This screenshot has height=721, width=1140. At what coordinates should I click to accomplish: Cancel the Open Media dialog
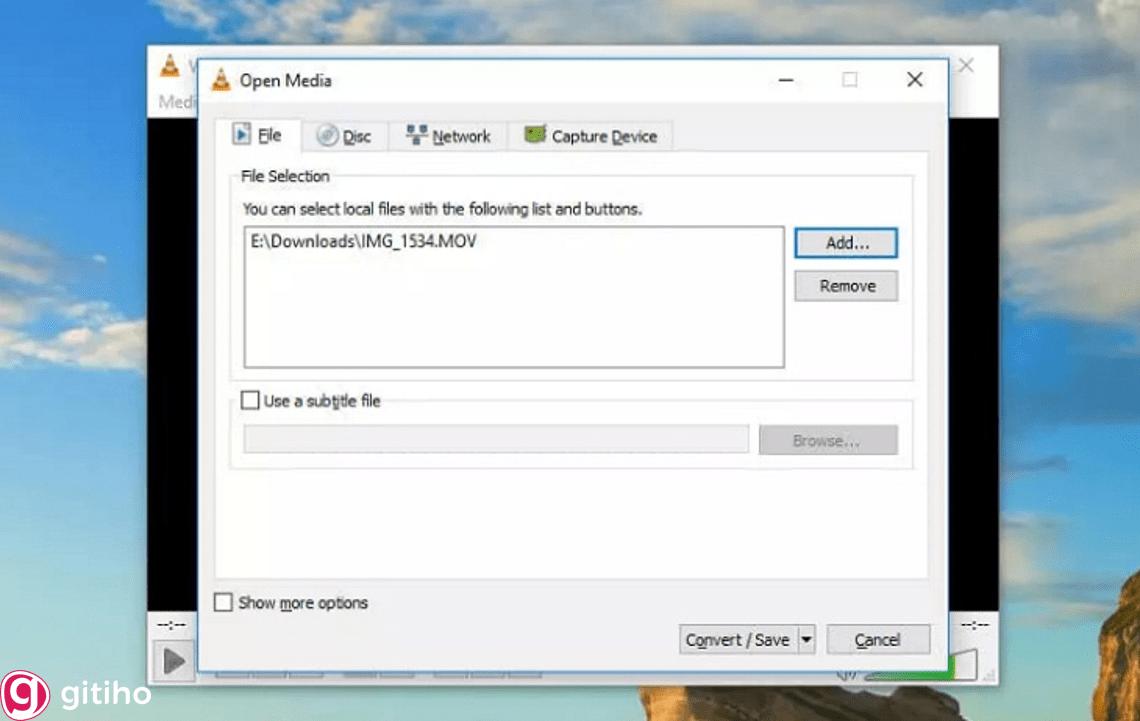click(877, 639)
